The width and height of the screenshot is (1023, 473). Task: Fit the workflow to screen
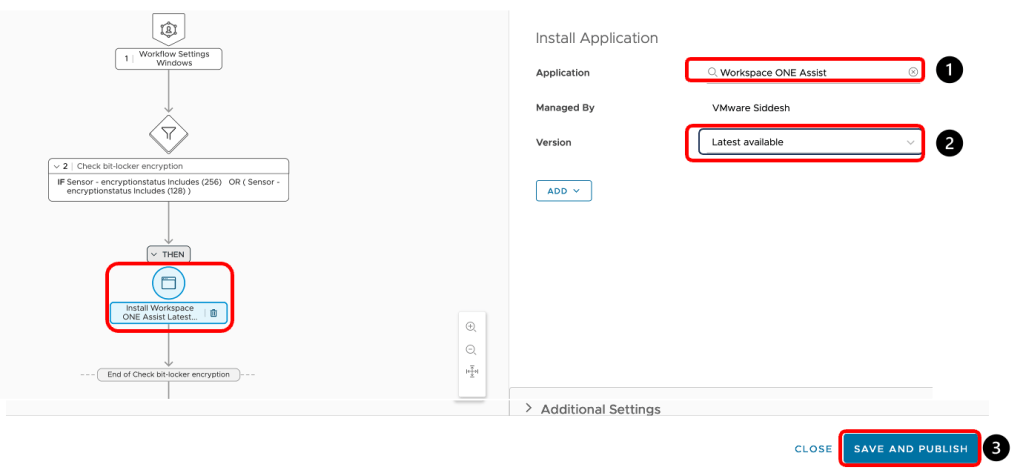click(x=471, y=373)
